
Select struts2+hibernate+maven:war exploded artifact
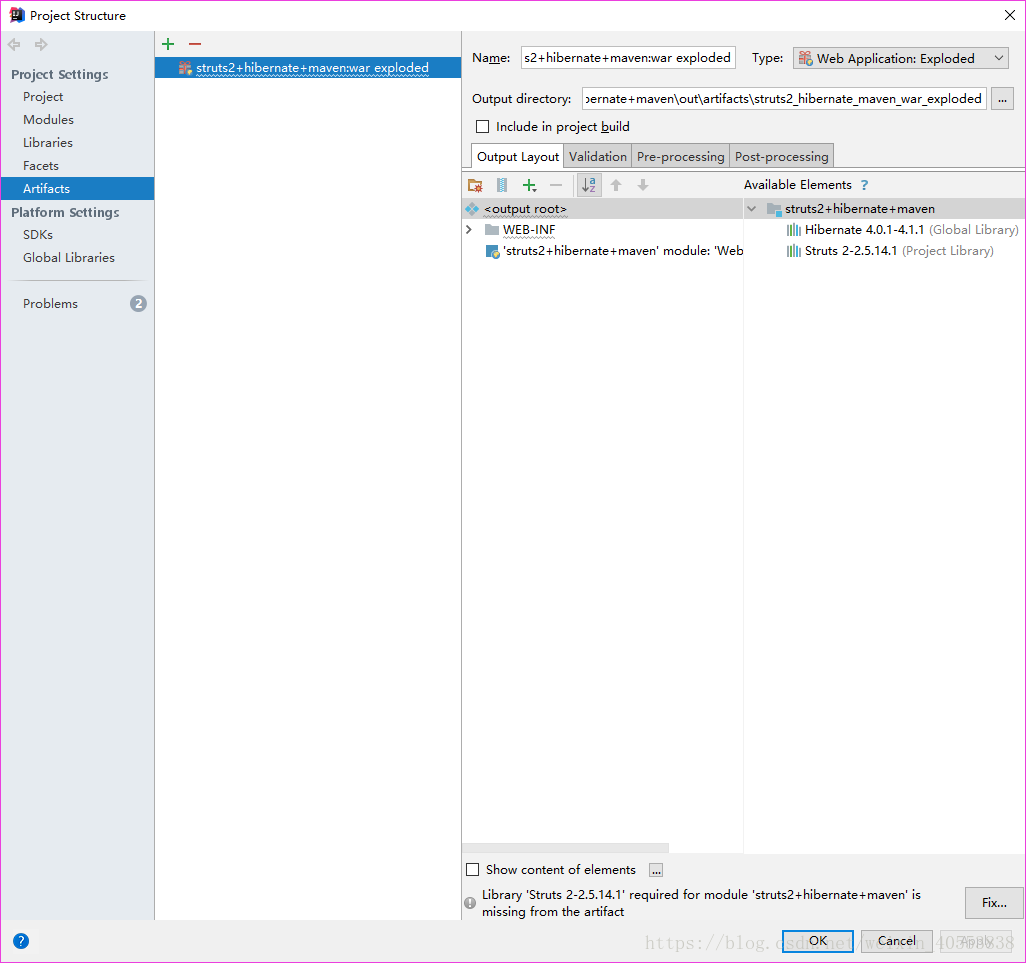(x=308, y=67)
